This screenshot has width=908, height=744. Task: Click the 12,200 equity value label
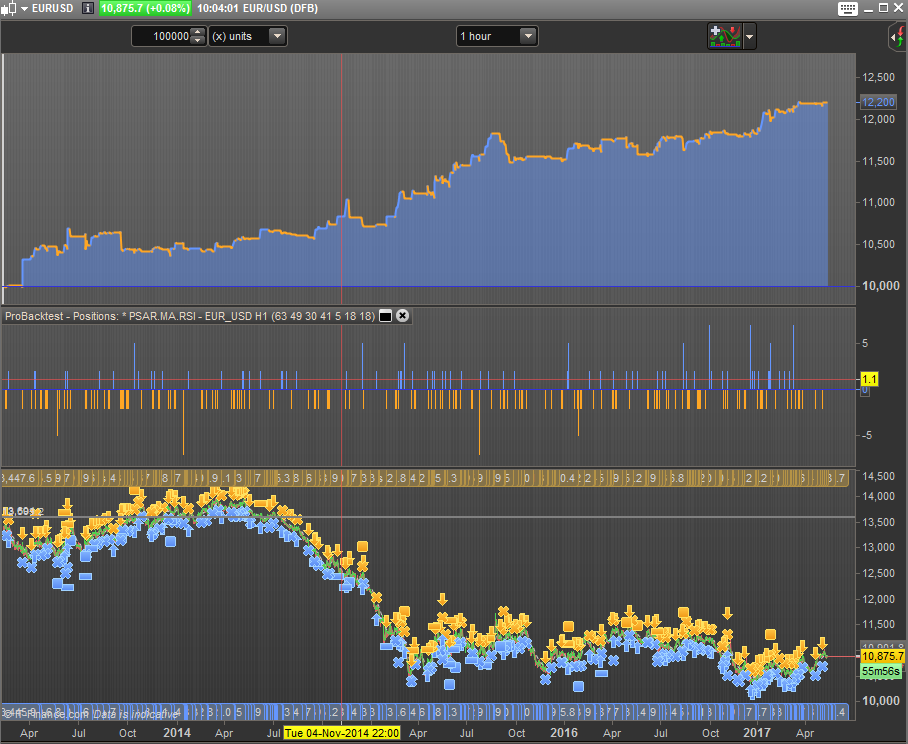pos(878,102)
